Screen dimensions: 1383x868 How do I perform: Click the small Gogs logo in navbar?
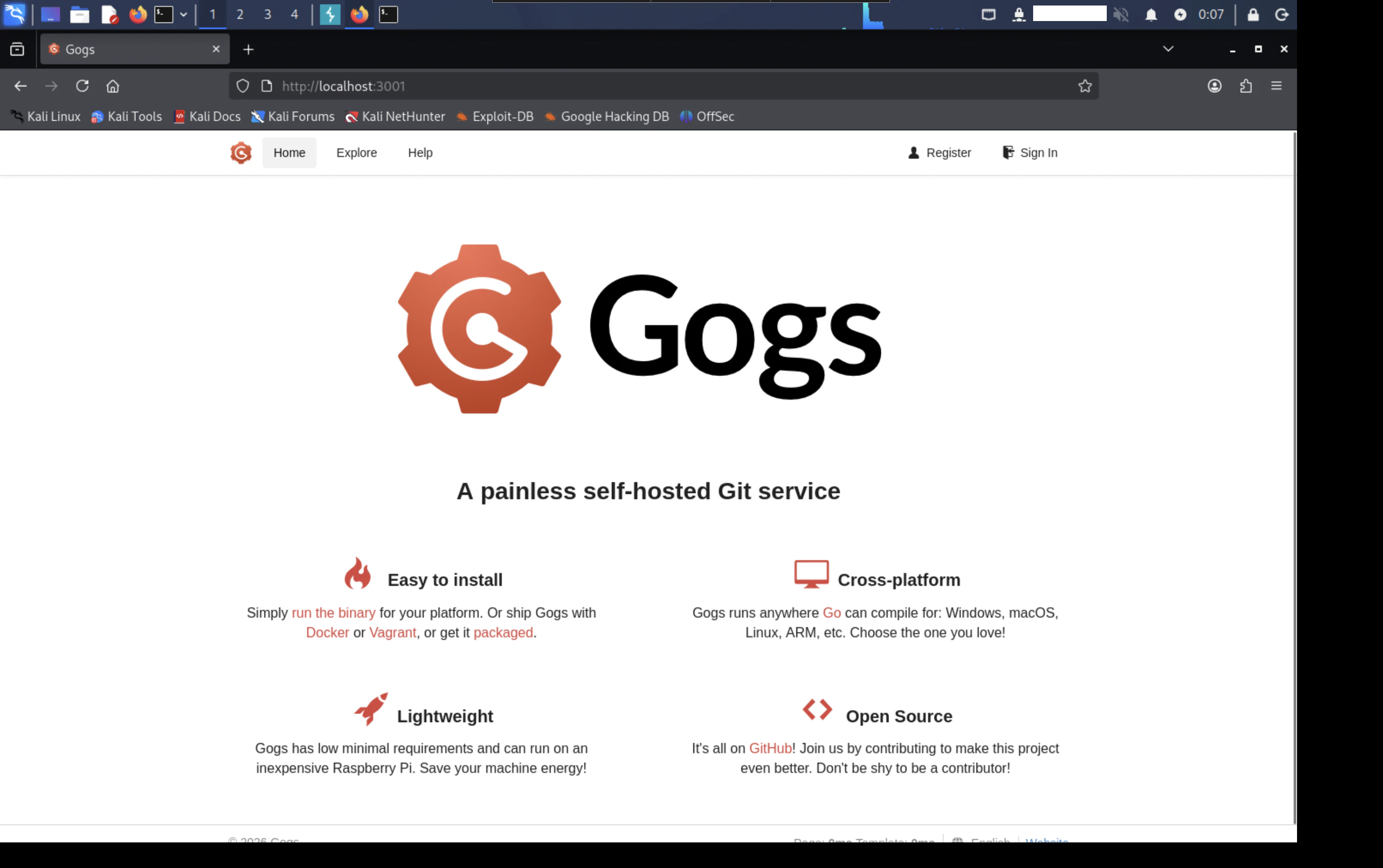click(x=241, y=153)
